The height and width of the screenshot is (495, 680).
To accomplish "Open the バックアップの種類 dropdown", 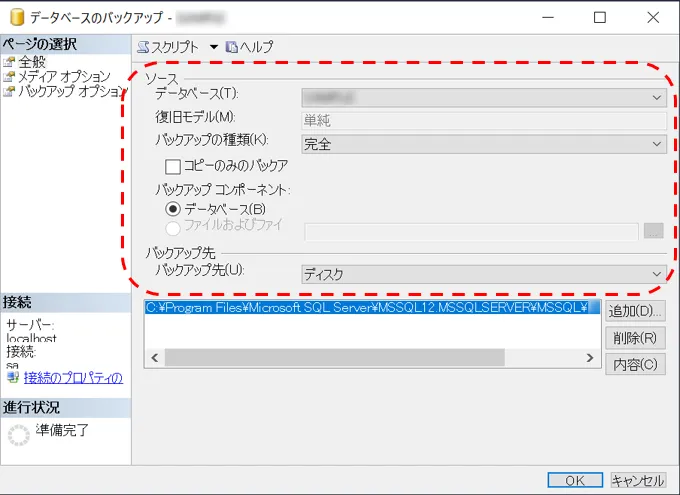I will 657,144.
